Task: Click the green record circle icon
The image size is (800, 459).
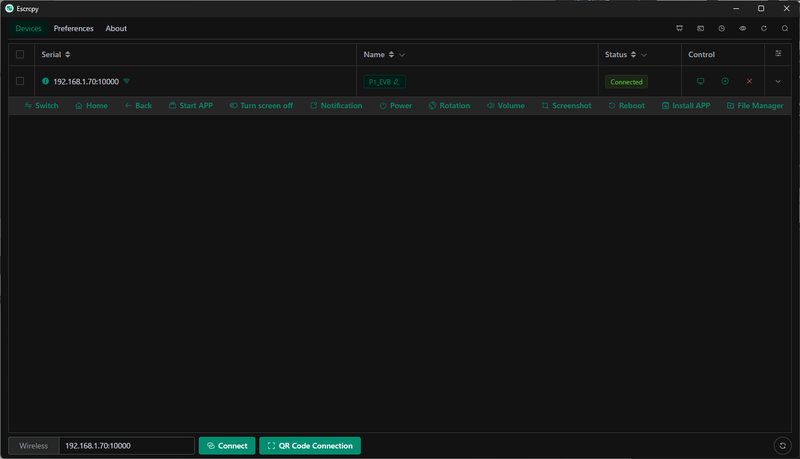Action: 725,81
